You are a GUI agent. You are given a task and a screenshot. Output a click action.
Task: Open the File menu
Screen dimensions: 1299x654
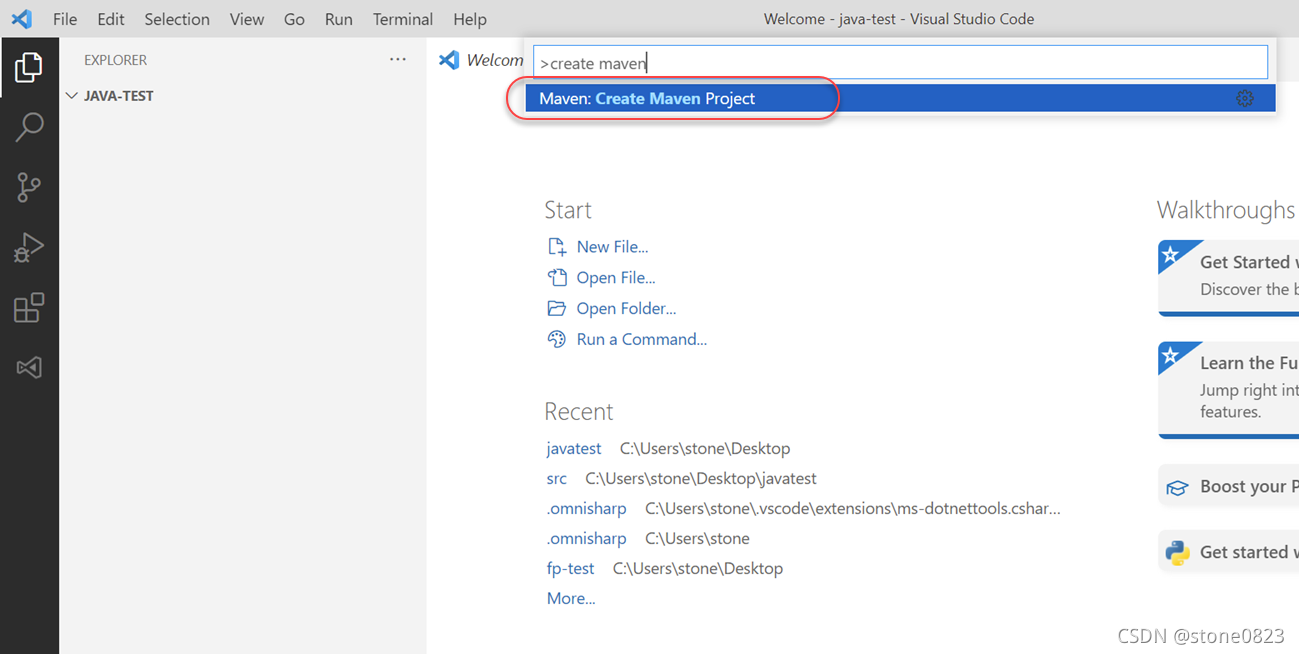coord(65,19)
